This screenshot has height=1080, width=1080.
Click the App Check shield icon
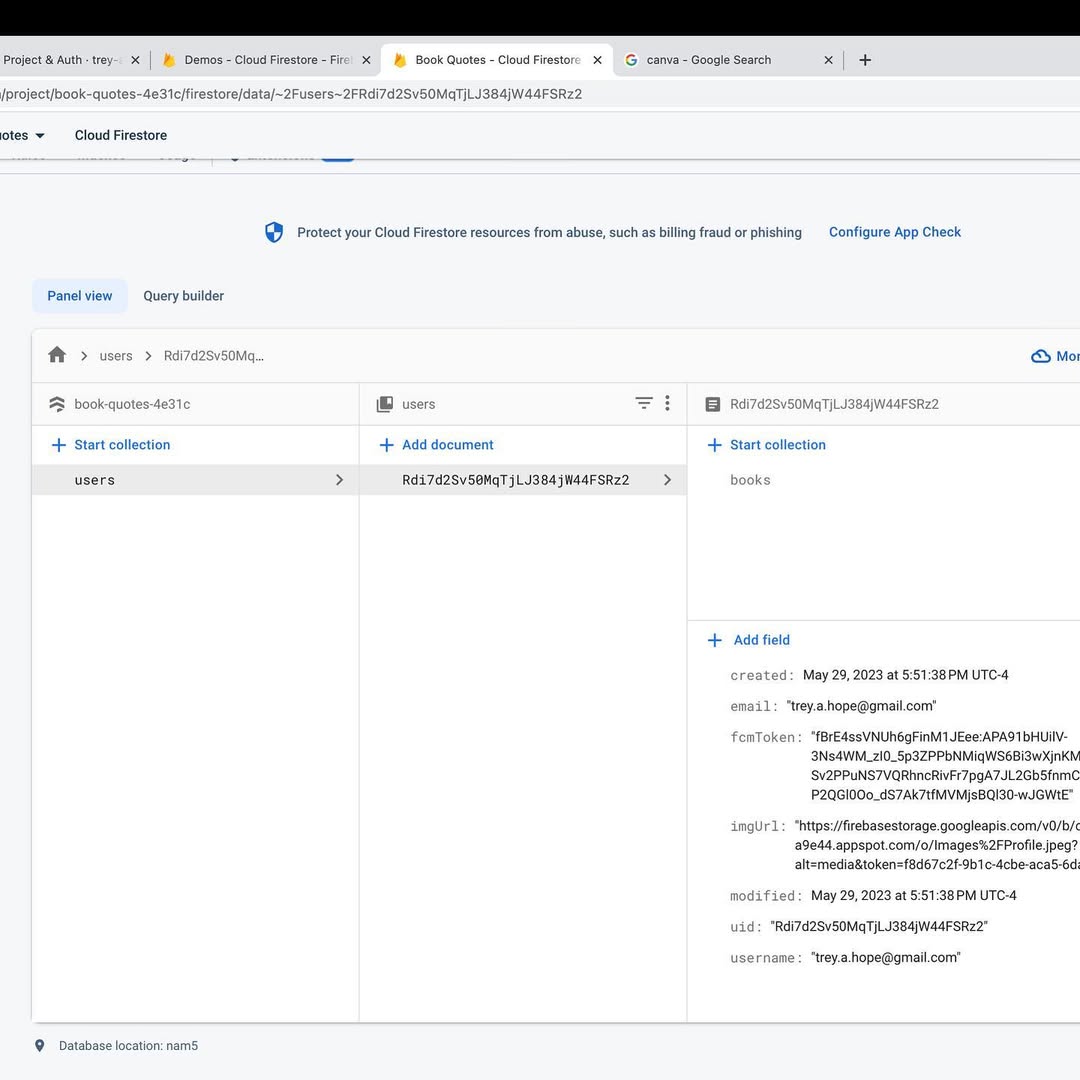pyautogui.click(x=274, y=232)
